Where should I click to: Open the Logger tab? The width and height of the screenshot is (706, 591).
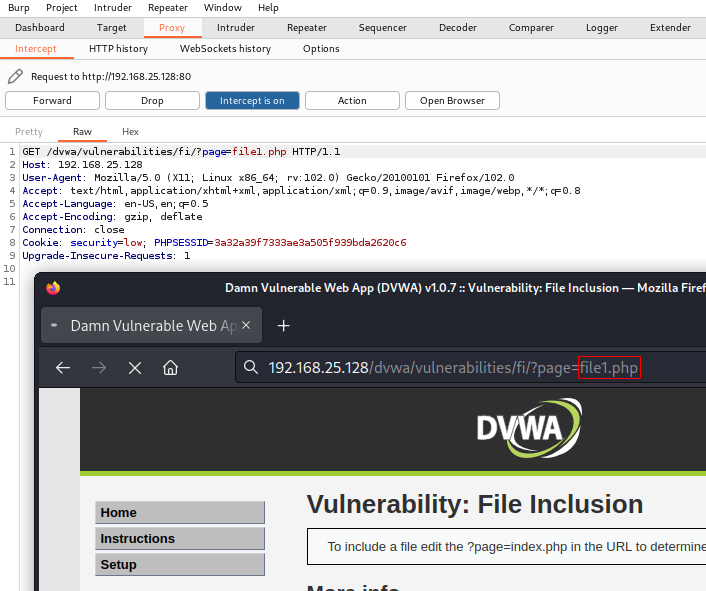pos(602,28)
